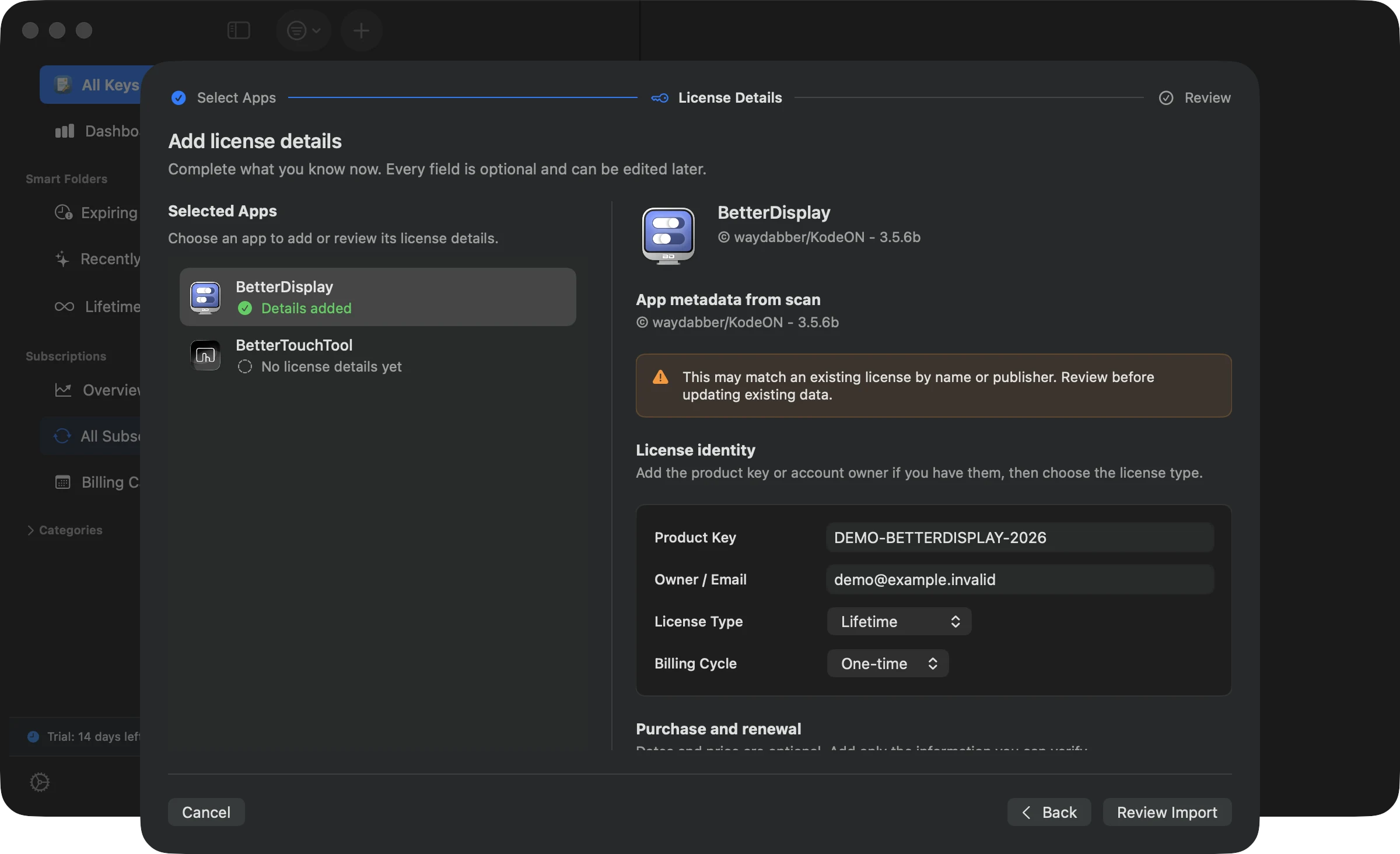Toggle the sidebar panel icon
Image resolution: width=1400 pixels, height=854 pixels.
[x=239, y=30]
